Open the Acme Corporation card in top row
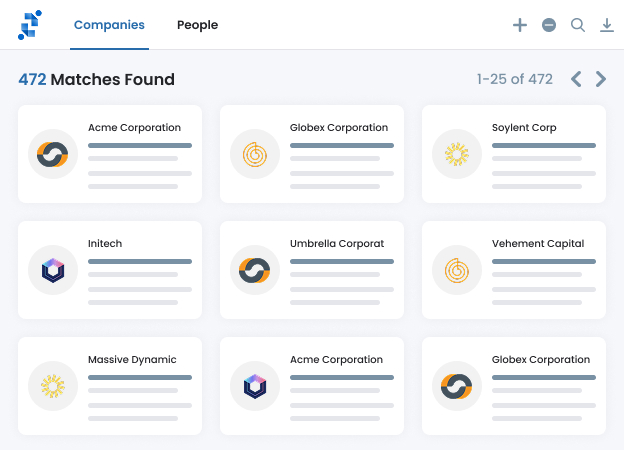Image resolution: width=624 pixels, height=450 pixels. (109, 154)
